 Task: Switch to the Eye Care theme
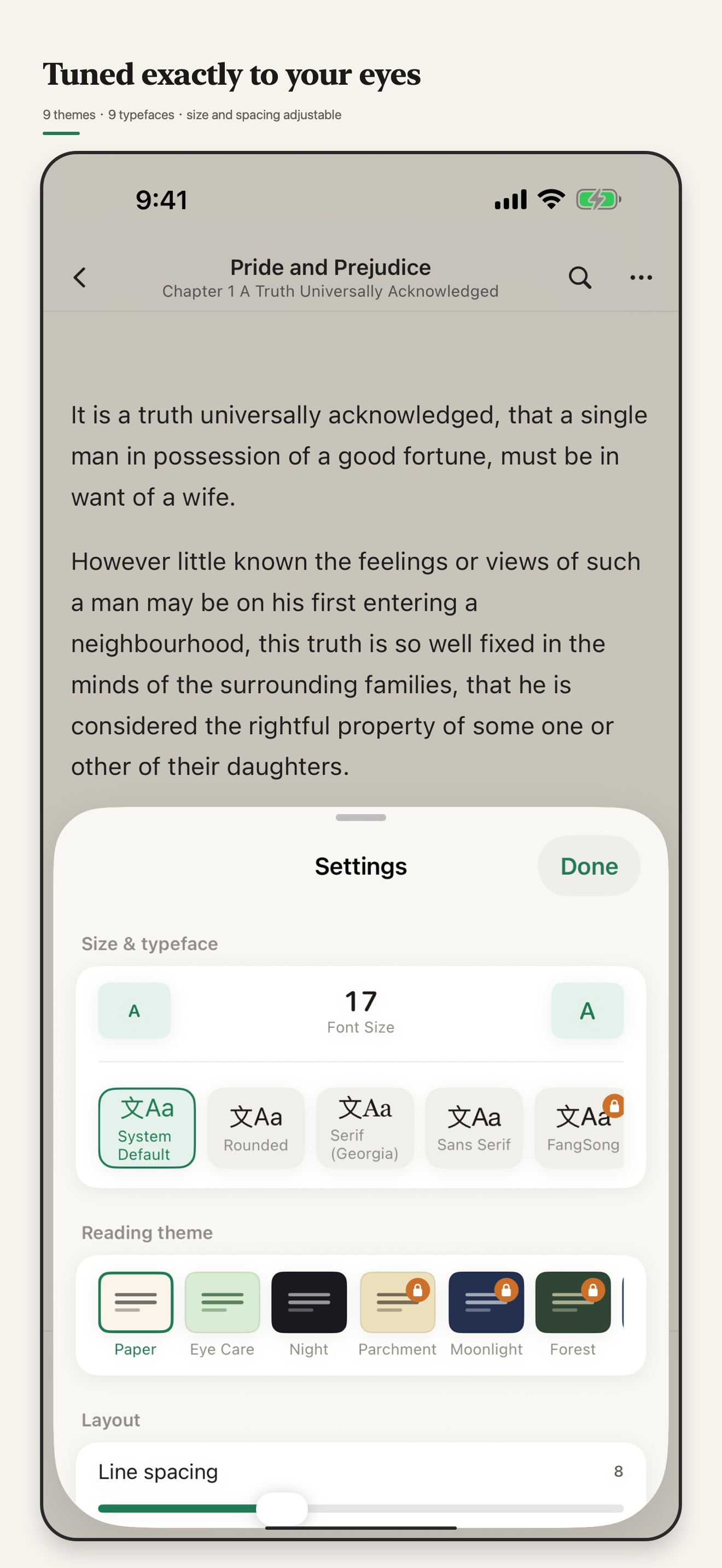point(222,1314)
